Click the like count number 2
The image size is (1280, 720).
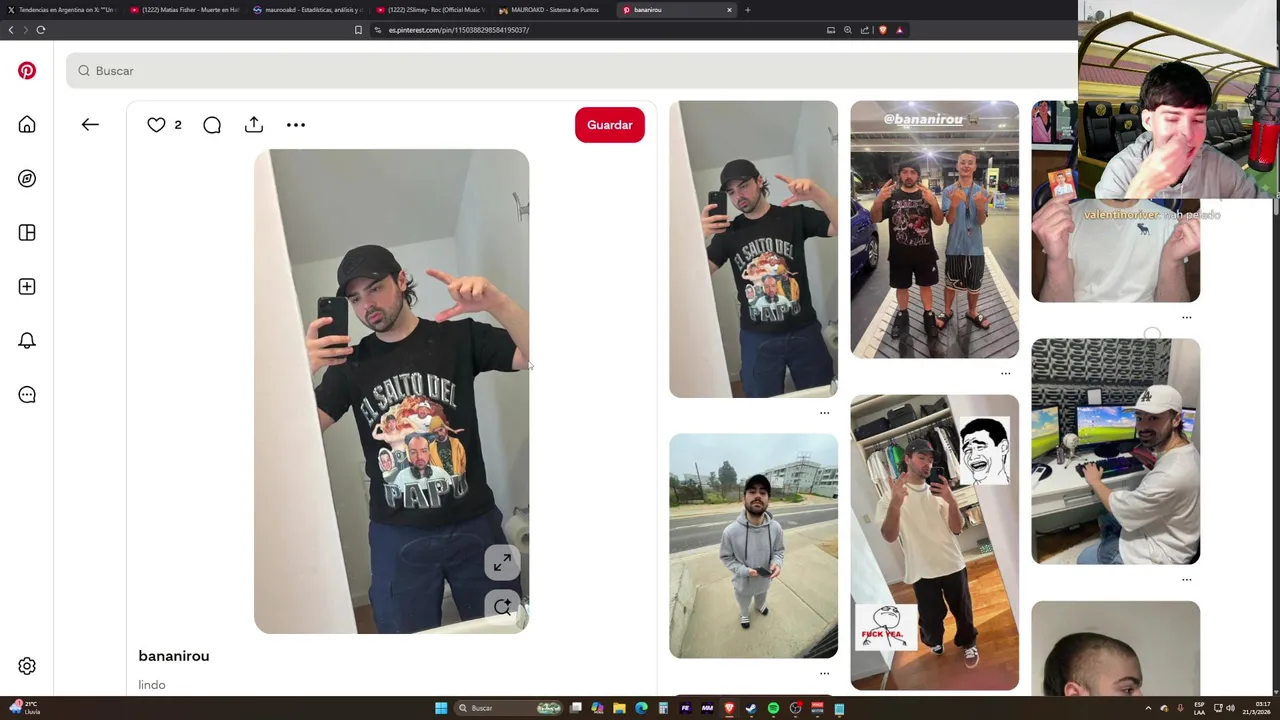coord(178,125)
